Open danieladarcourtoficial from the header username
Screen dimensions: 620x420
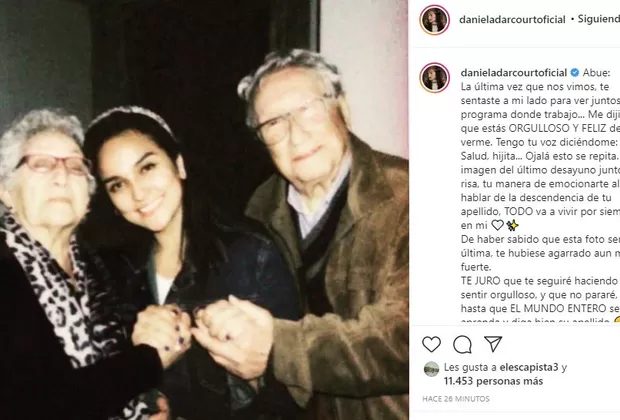tap(512, 19)
